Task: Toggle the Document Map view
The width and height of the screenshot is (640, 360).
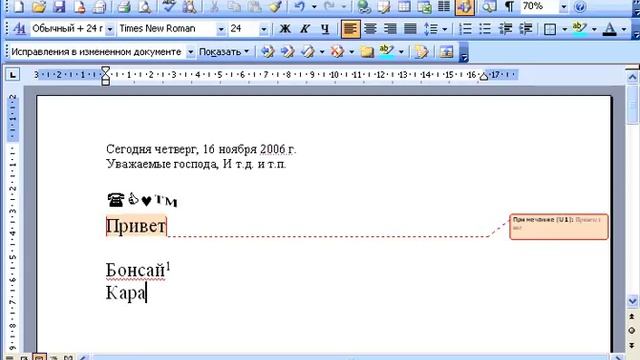Action: pos(489,6)
